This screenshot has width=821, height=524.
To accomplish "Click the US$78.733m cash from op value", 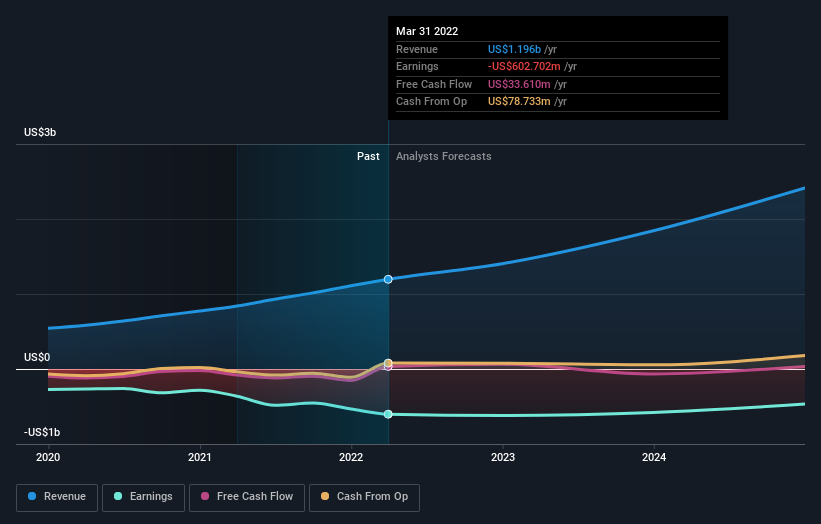I will tap(519, 102).
